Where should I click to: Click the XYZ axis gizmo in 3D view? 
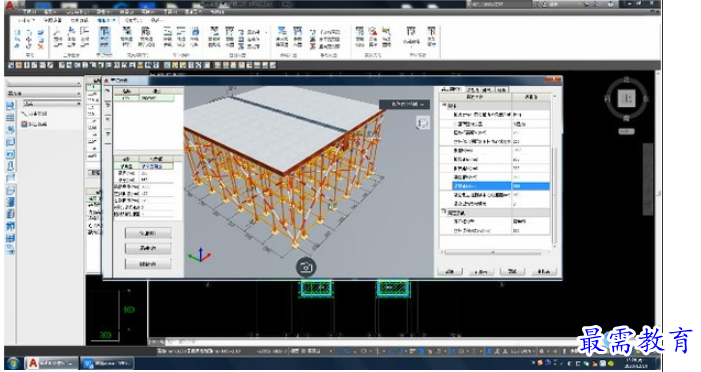pyautogui.click(x=200, y=255)
